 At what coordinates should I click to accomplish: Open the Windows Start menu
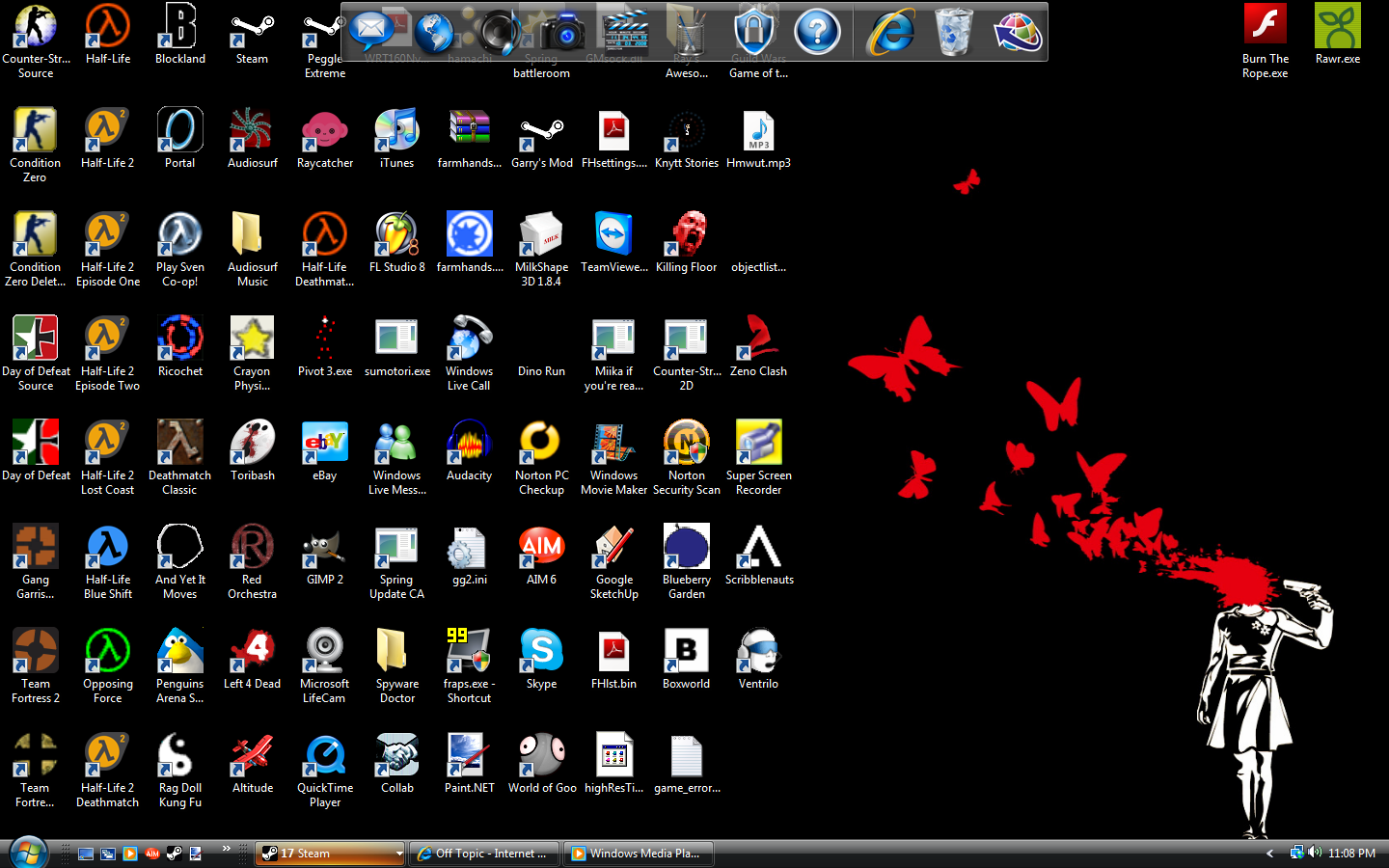[x=28, y=853]
